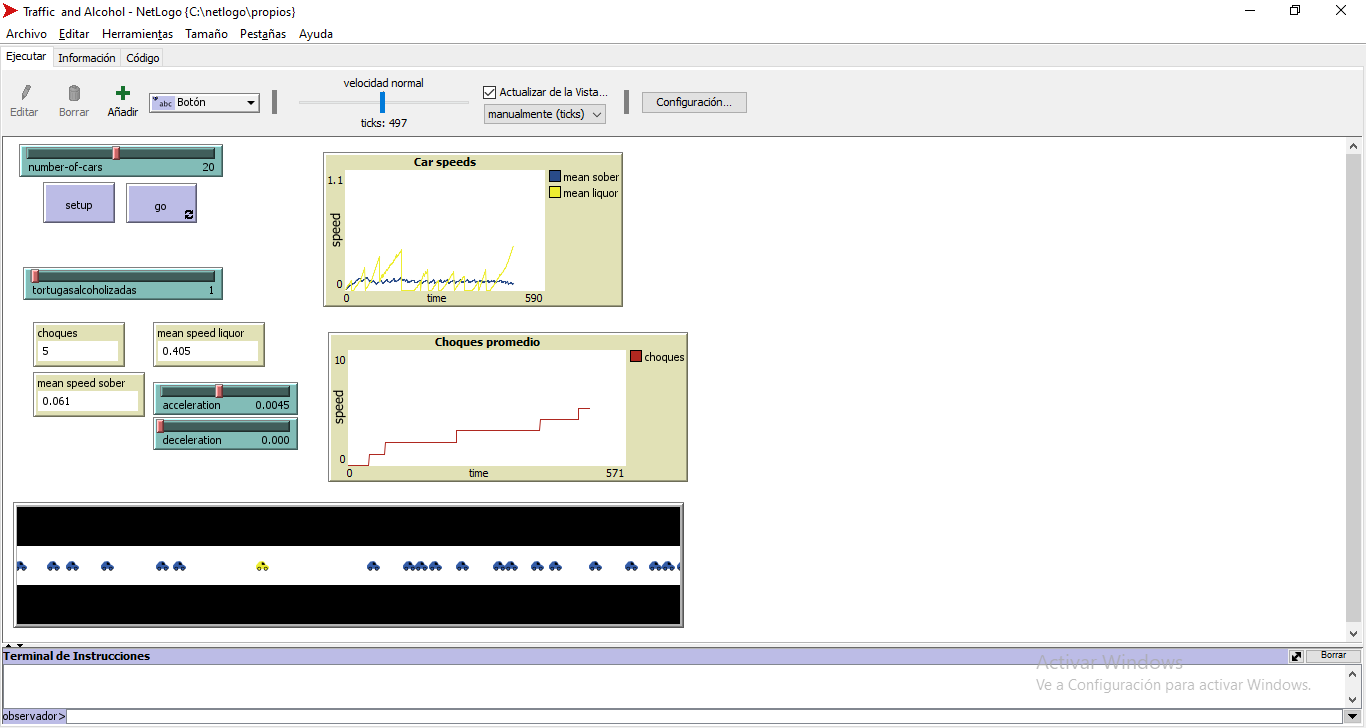The width and height of the screenshot is (1366, 728).
Task: Switch to the Información tab
Action: [x=86, y=58]
